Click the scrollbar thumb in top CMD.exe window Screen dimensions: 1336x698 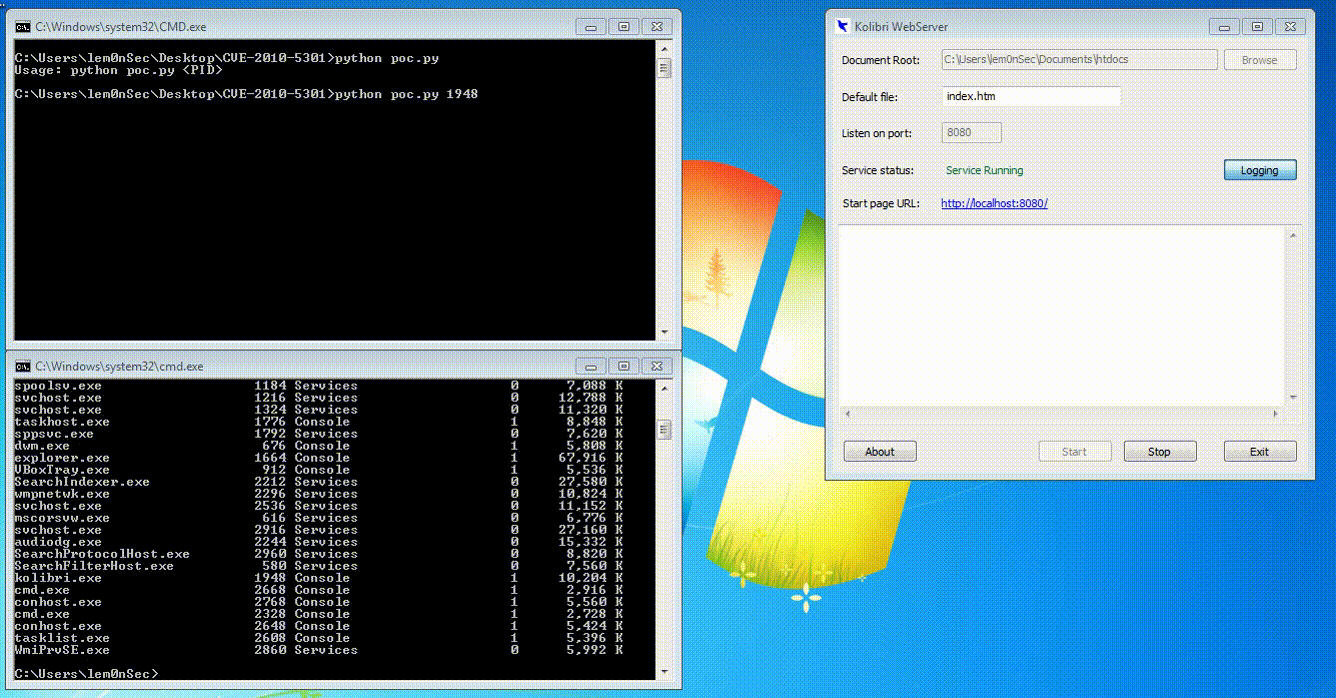664,68
